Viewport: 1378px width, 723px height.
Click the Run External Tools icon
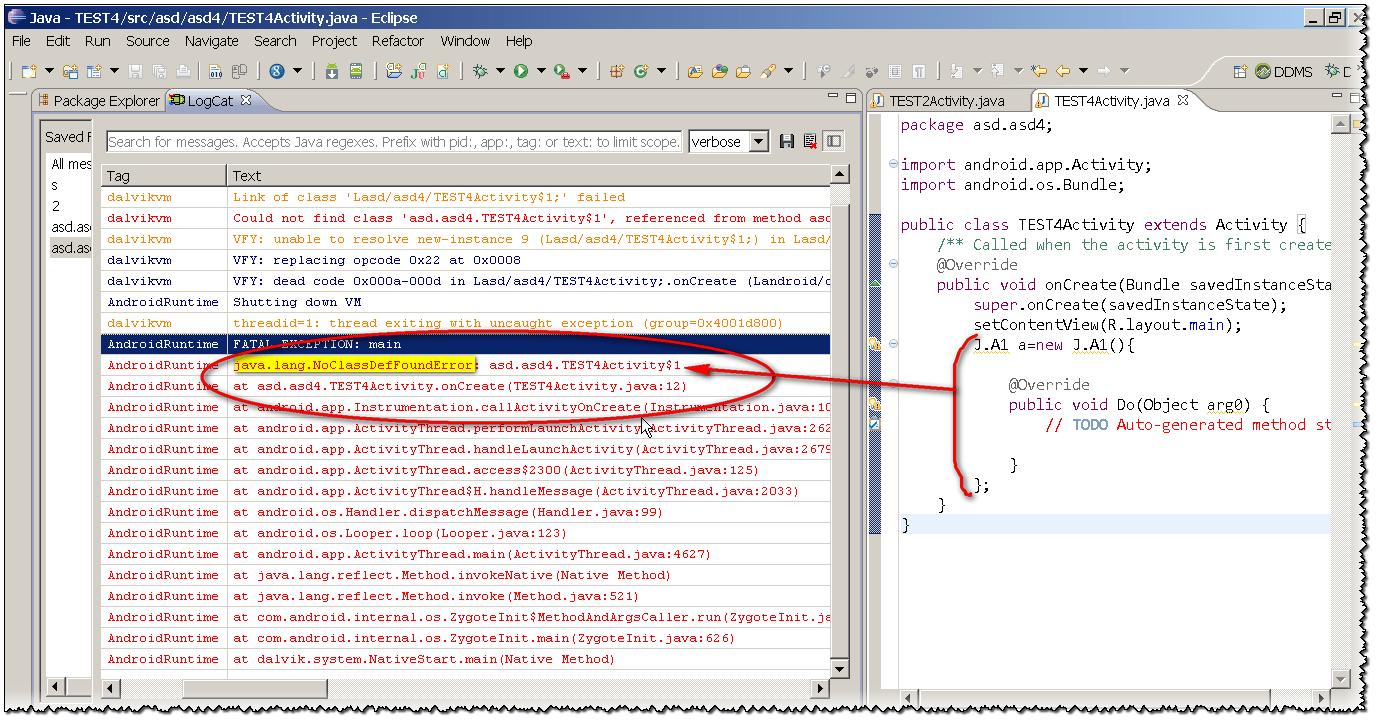point(563,71)
